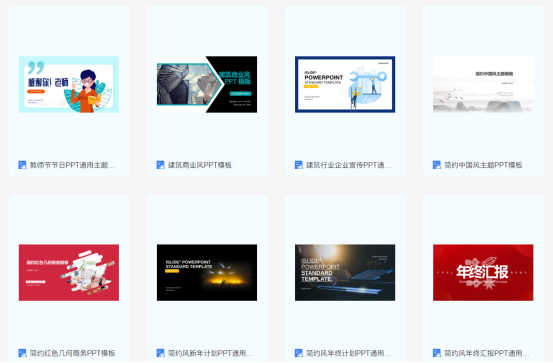Click file icon beside 建筑商业风PPT模板
Image resolution: width=553 pixels, height=363 pixels.
pyautogui.click(x=161, y=165)
